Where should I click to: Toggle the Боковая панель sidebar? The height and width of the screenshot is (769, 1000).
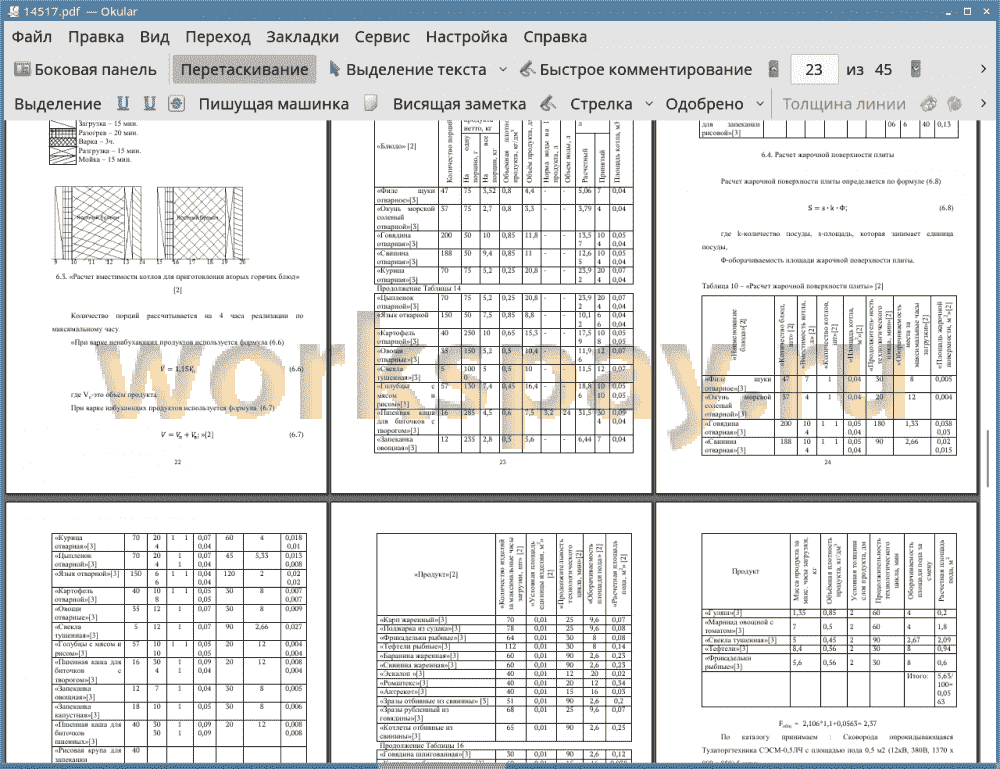[86, 70]
